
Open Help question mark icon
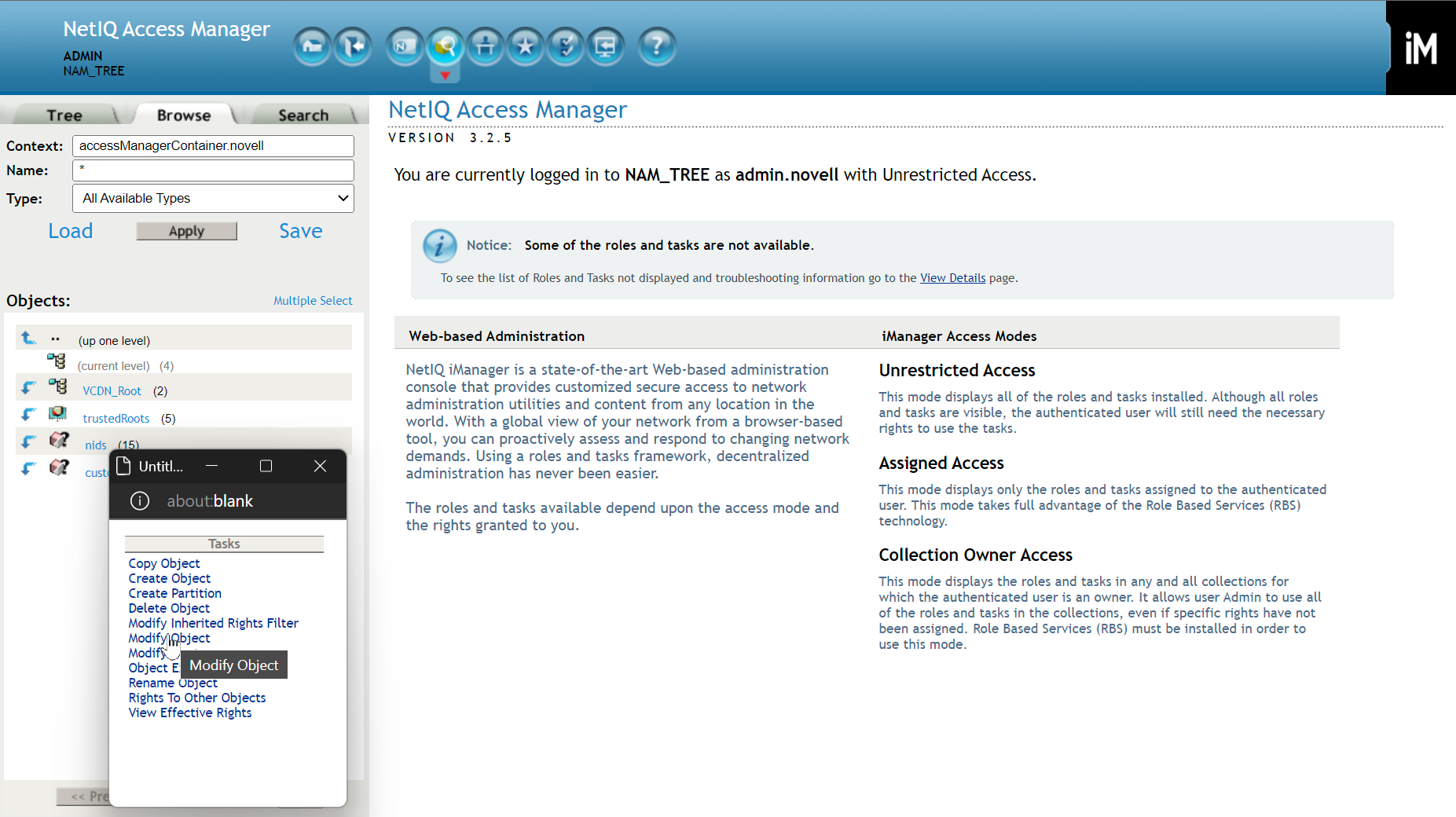tap(657, 47)
